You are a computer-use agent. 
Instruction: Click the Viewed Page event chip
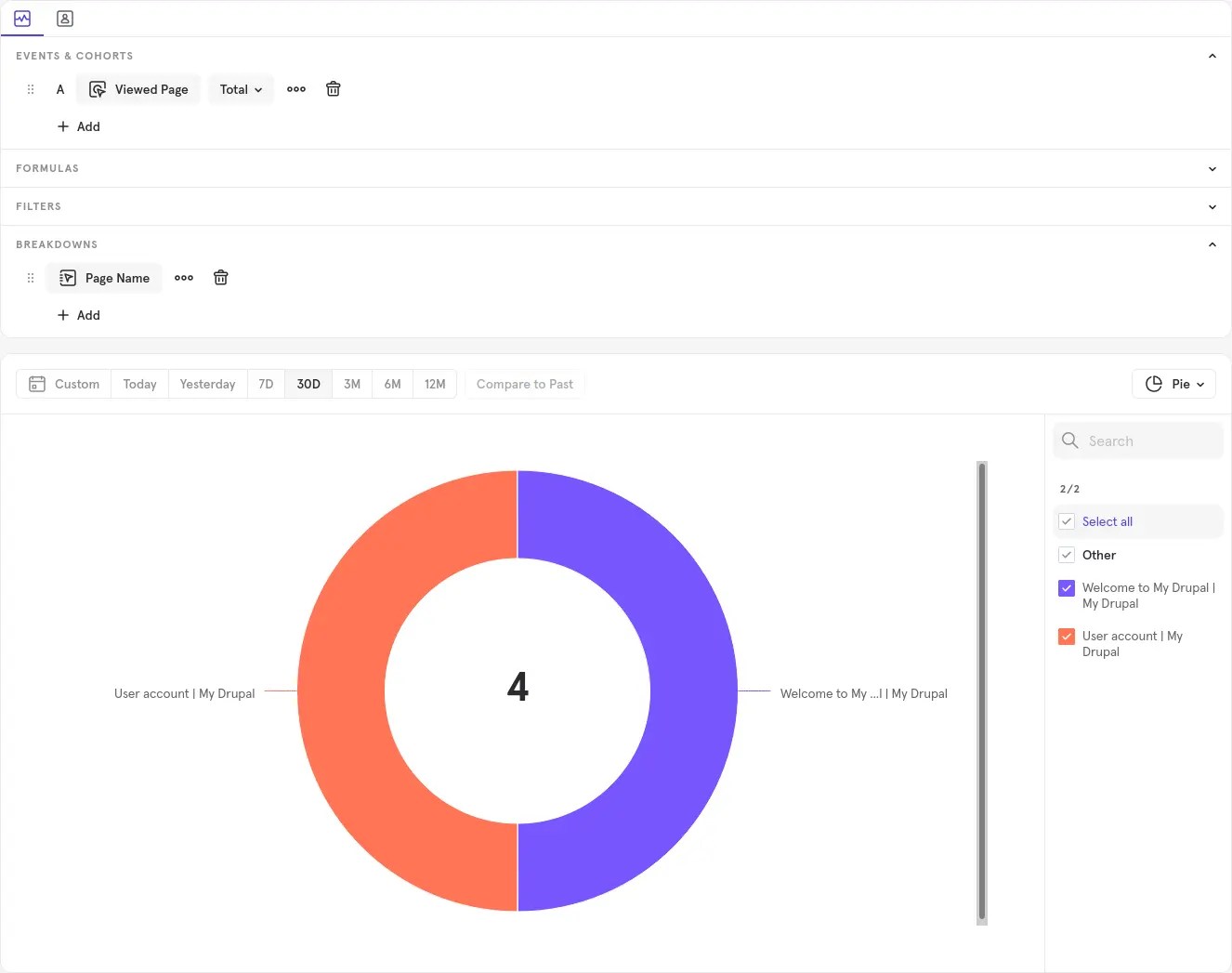coord(138,89)
